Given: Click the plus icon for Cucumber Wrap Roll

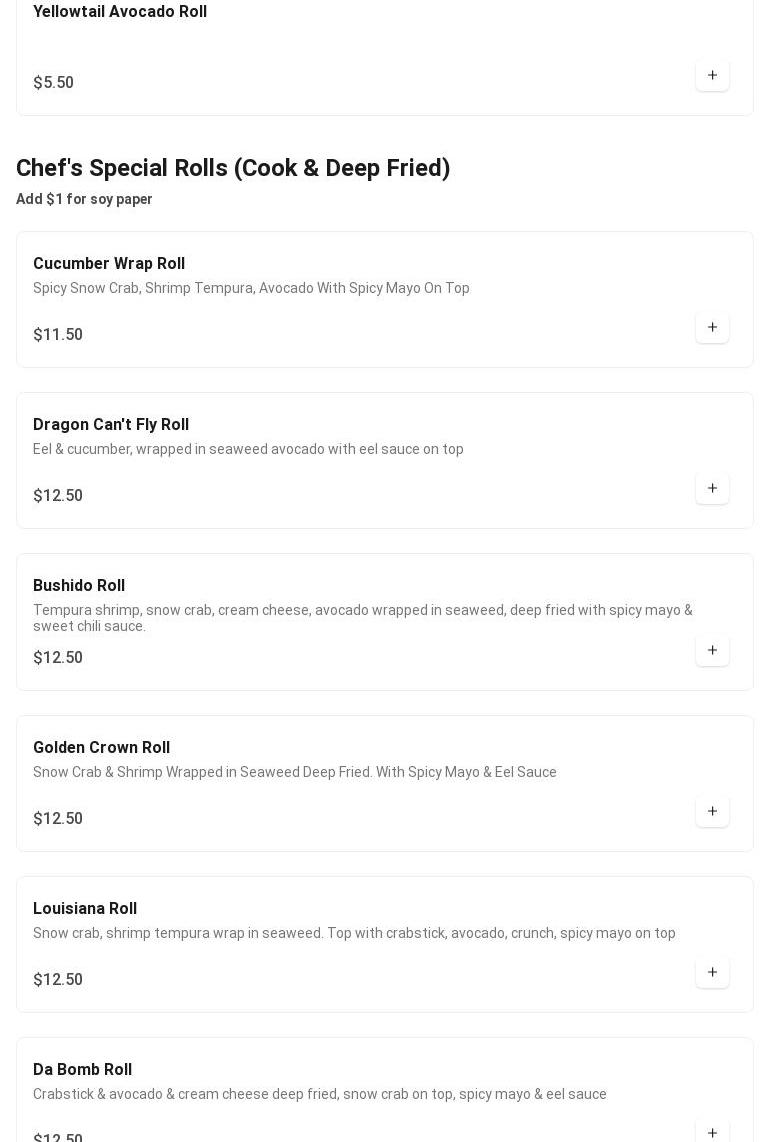Looking at the screenshot, I should click(712, 327).
